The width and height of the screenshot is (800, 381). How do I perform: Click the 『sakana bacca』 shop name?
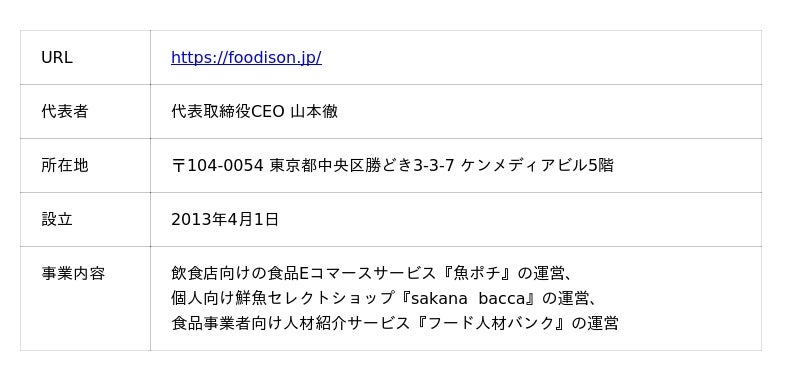pos(468,298)
